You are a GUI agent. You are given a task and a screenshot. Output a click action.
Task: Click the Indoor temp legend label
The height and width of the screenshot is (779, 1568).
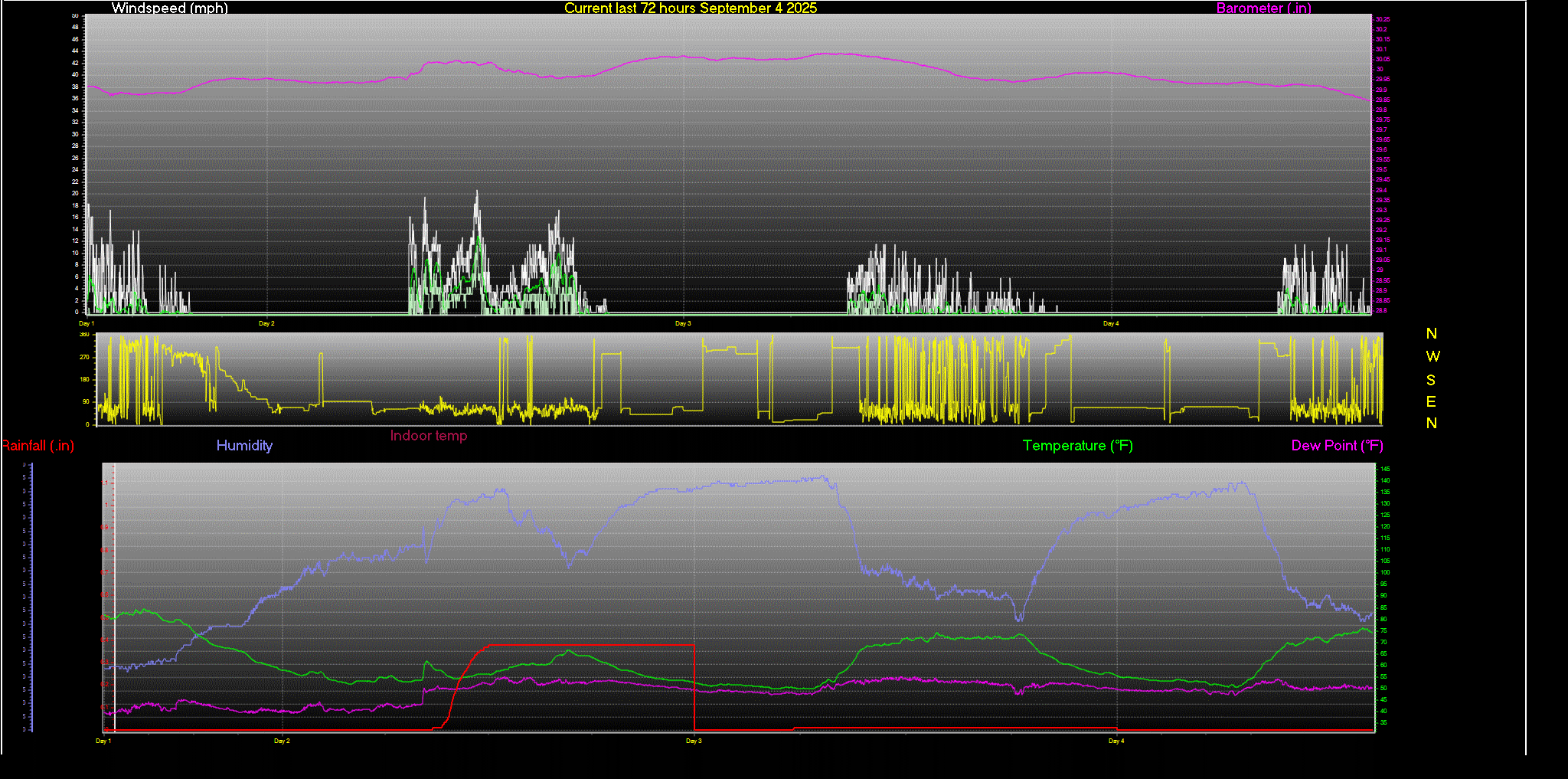(429, 435)
